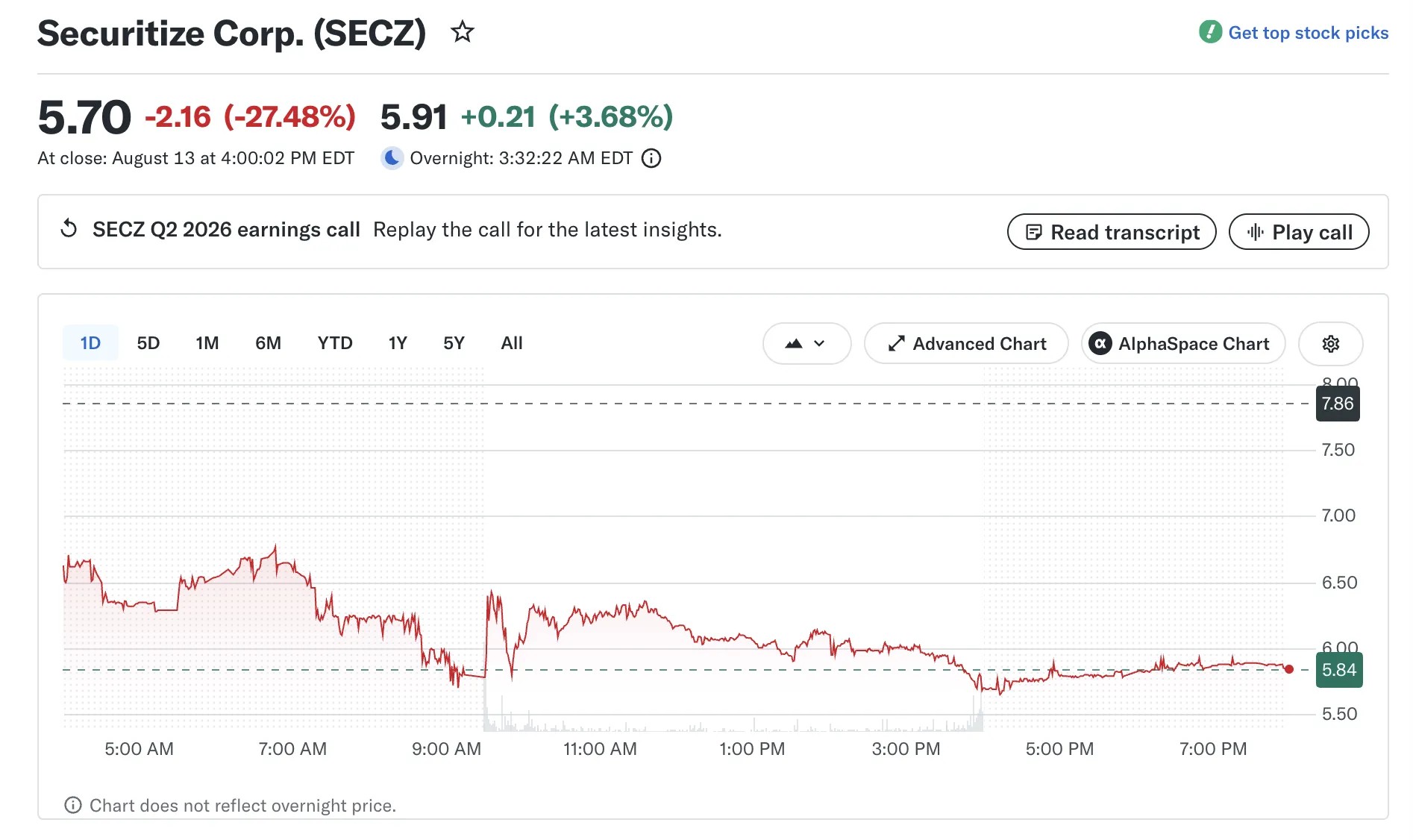Click the 7.00 price axis label

pyautogui.click(x=1338, y=515)
